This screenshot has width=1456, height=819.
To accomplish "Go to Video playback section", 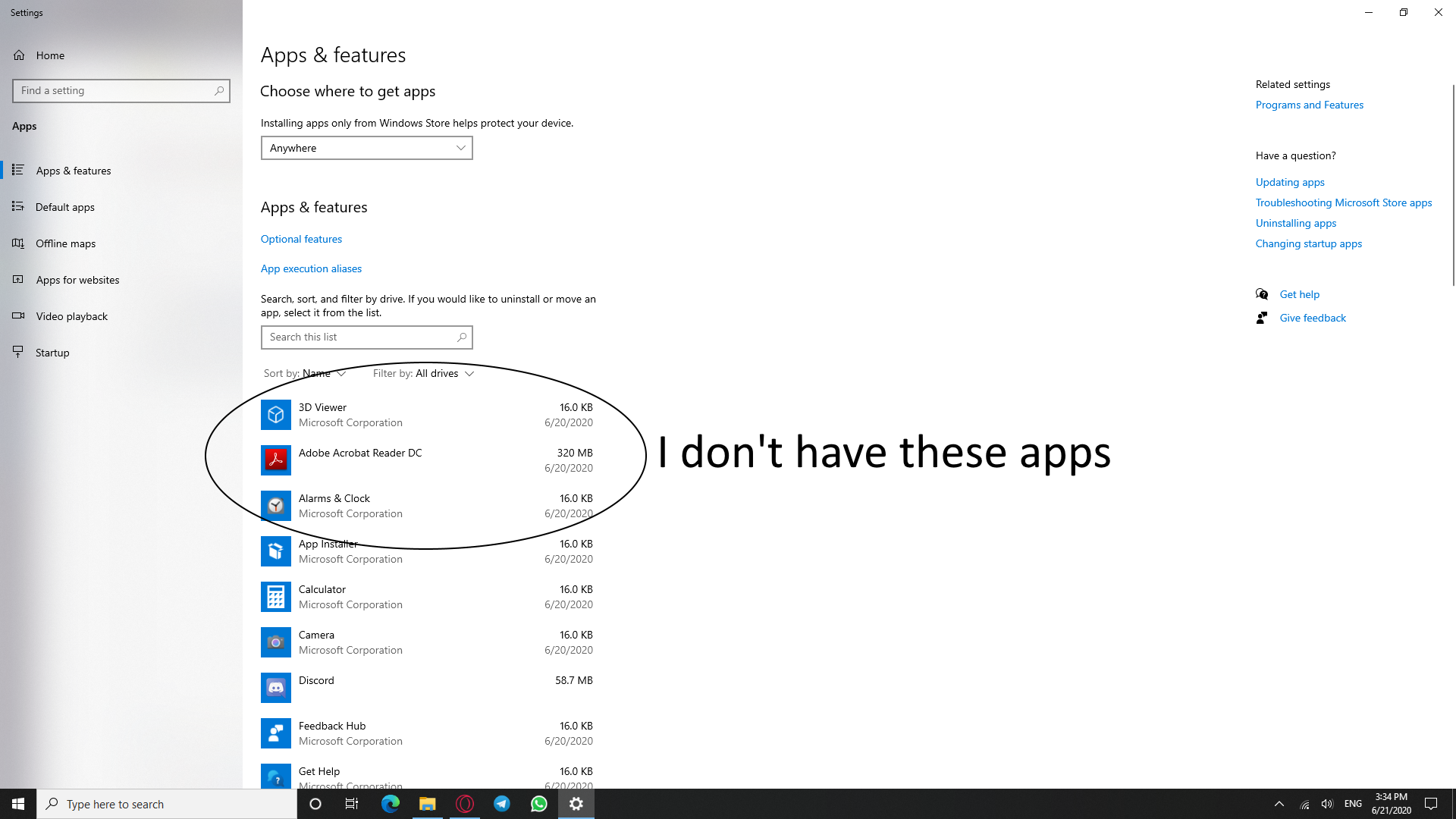I will pyautogui.click(x=121, y=316).
